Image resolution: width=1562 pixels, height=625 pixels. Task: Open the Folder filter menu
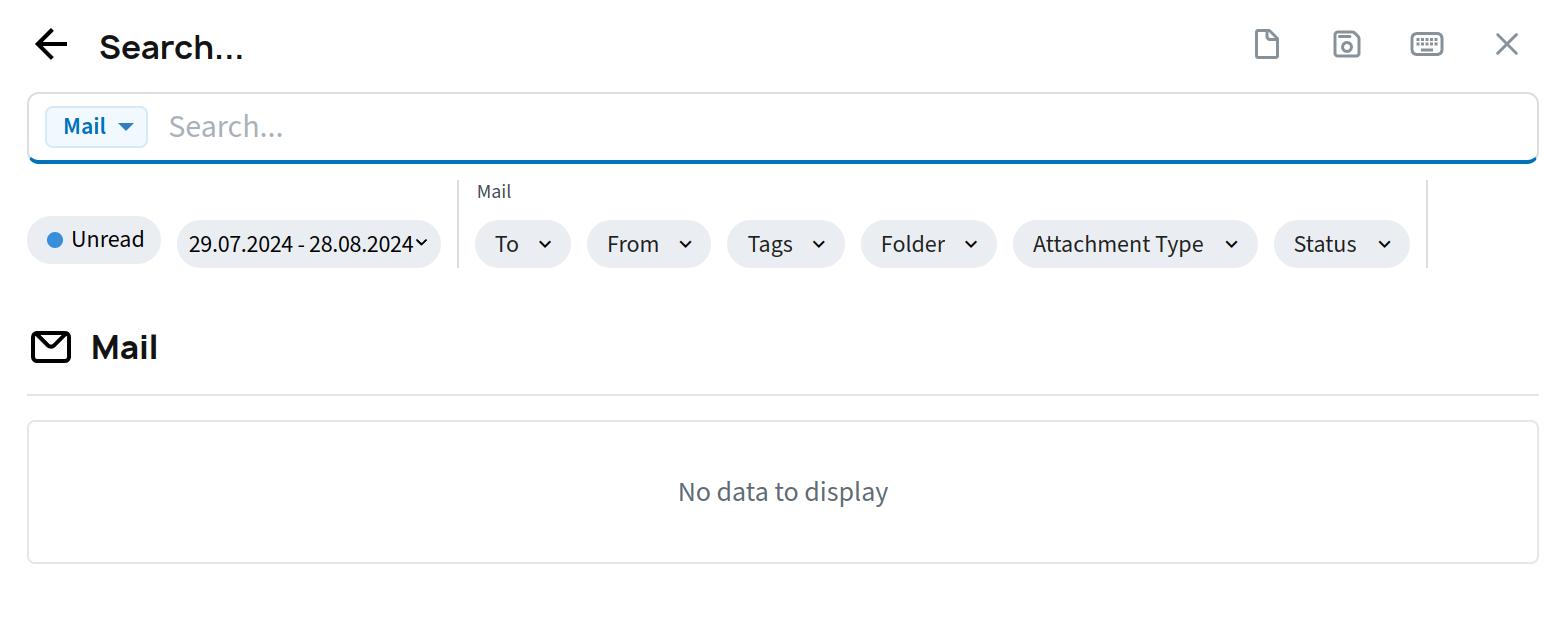928,244
